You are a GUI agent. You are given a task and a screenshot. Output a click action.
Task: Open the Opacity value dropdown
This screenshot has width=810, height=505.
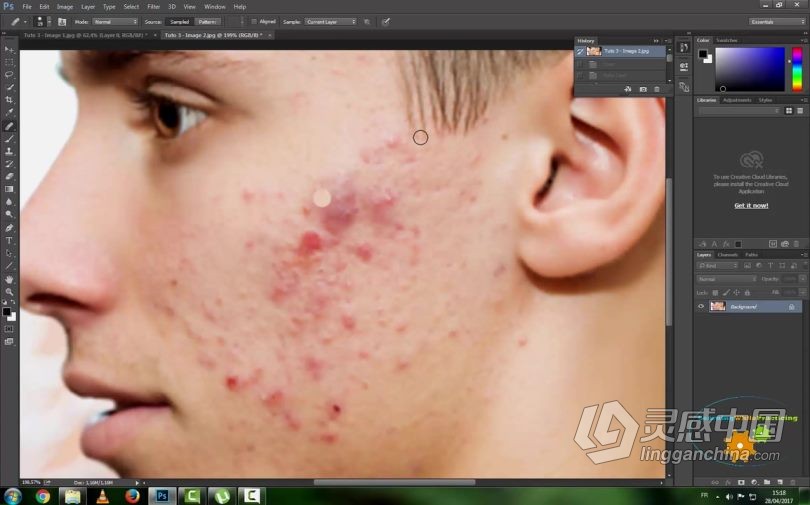point(803,279)
